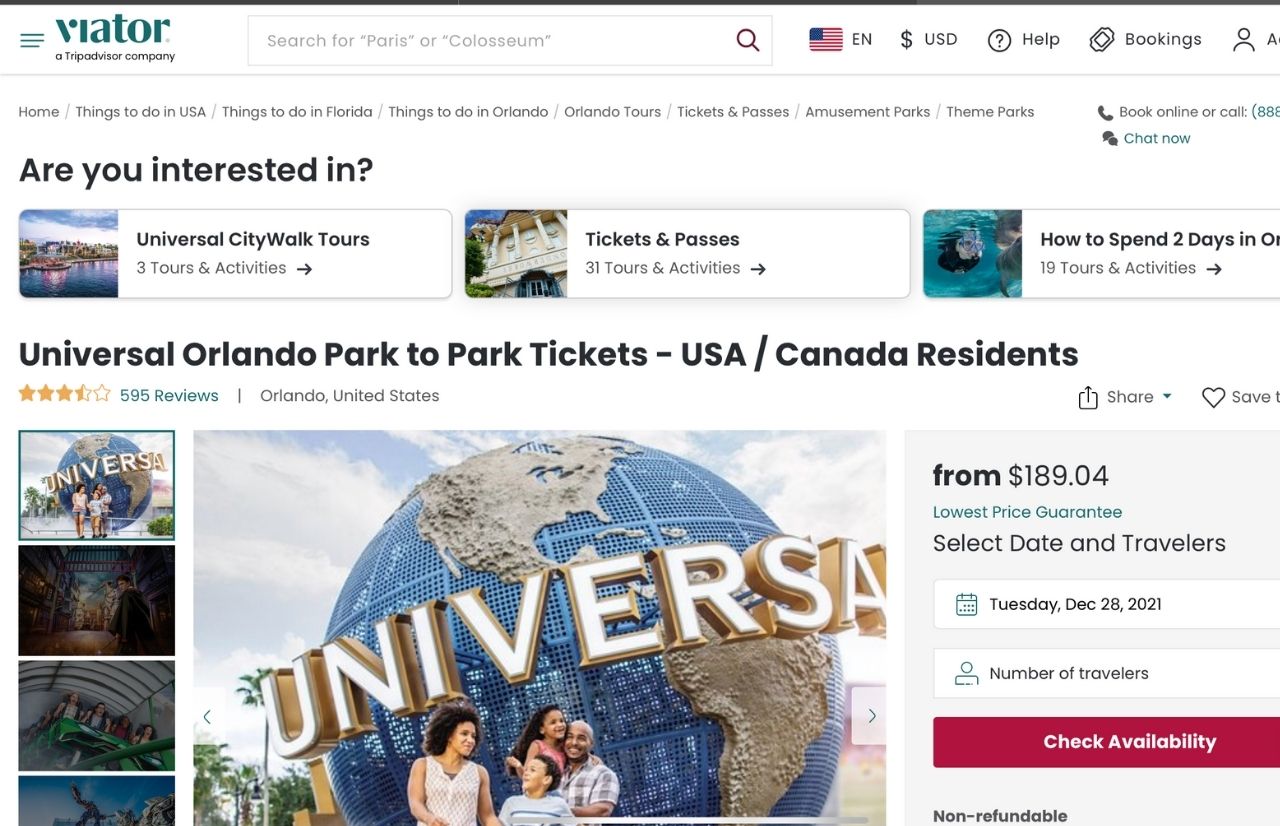Open Things to do in Florida breadcrumb
This screenshot has width=1280, height=826.
coord(297,112)
